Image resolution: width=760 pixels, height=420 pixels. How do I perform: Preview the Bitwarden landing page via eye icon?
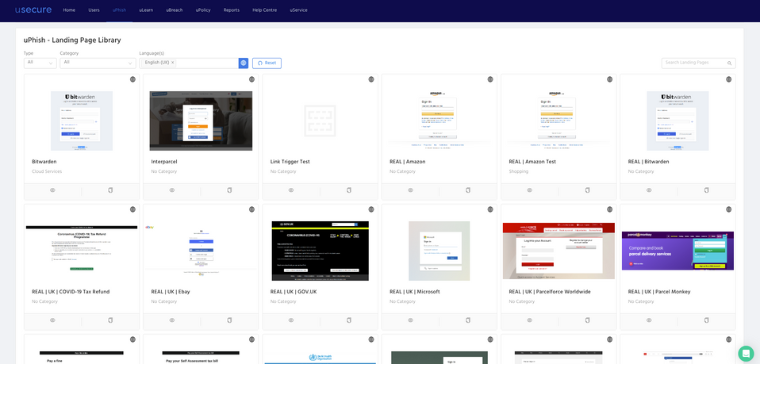click(x=53, y=190)
